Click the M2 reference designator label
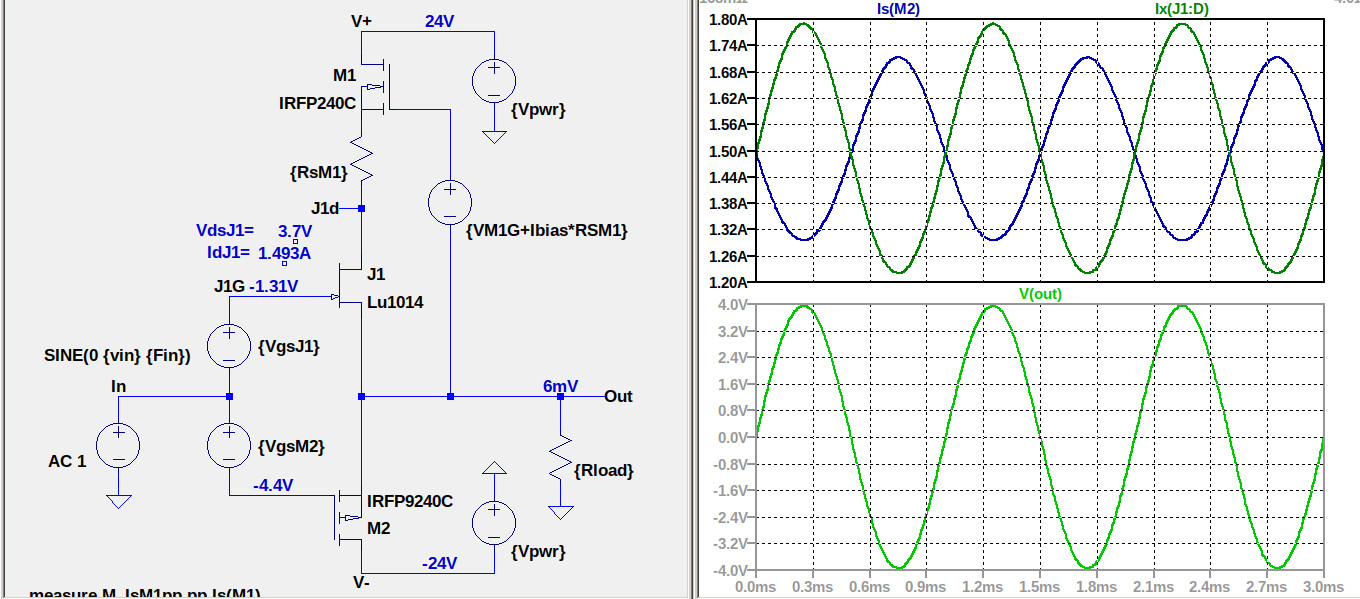The width and height of the screenshot is (1360, 599). pyautogui.click(x=378, y=528)
